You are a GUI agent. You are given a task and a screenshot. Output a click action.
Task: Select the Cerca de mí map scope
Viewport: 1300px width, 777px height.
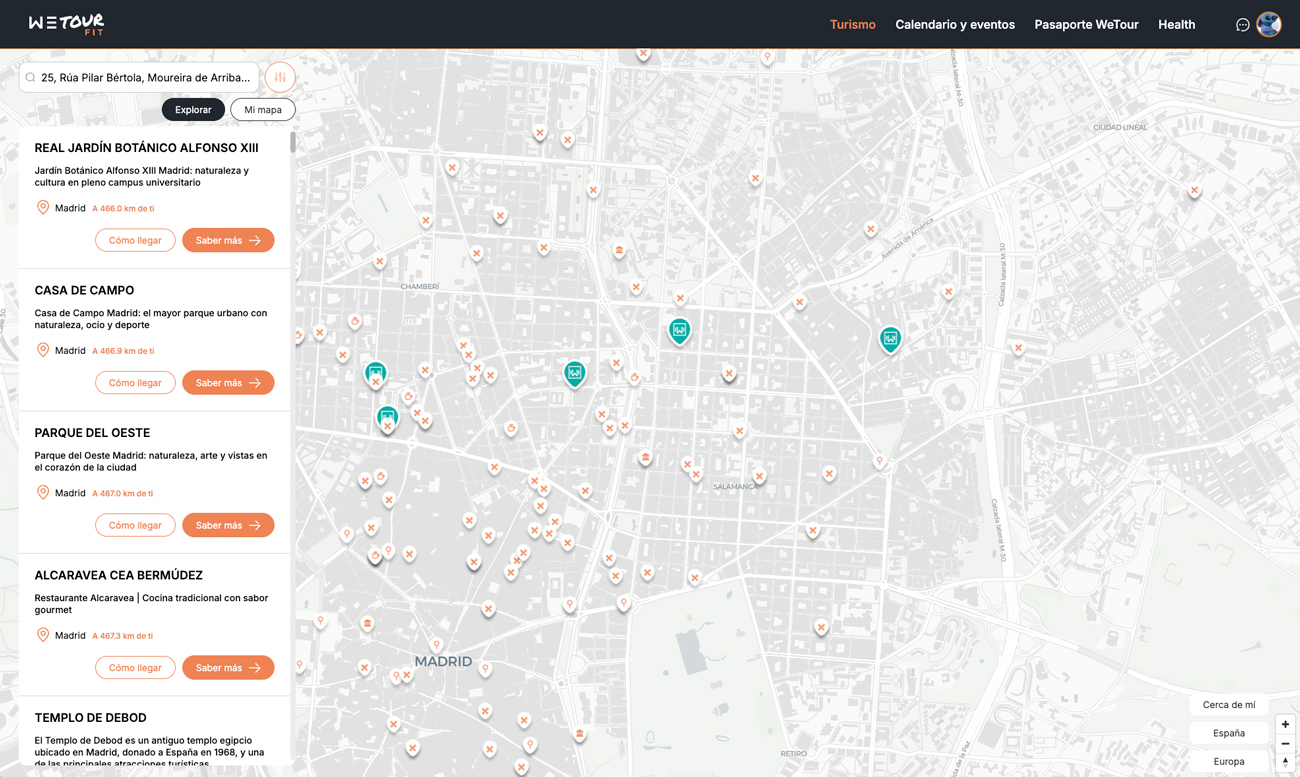click(1228, 705)
